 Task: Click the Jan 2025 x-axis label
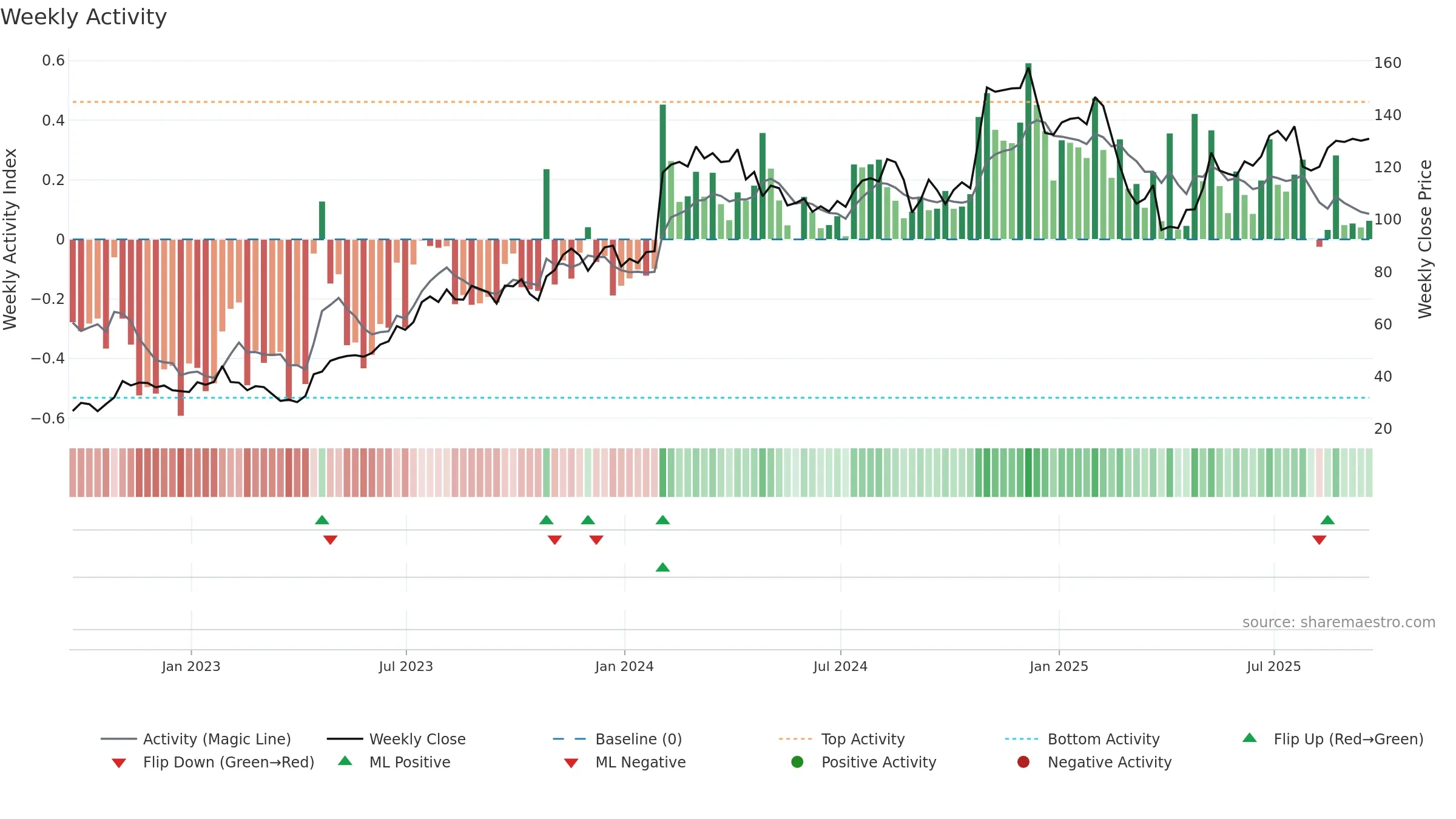1059,667
